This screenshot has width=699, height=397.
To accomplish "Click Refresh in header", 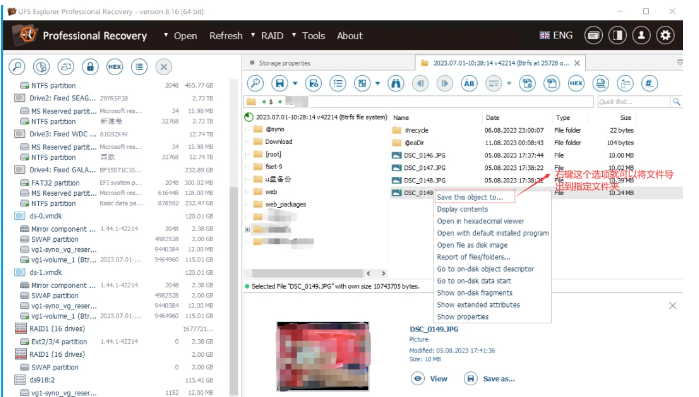I will tap(226, 36).
